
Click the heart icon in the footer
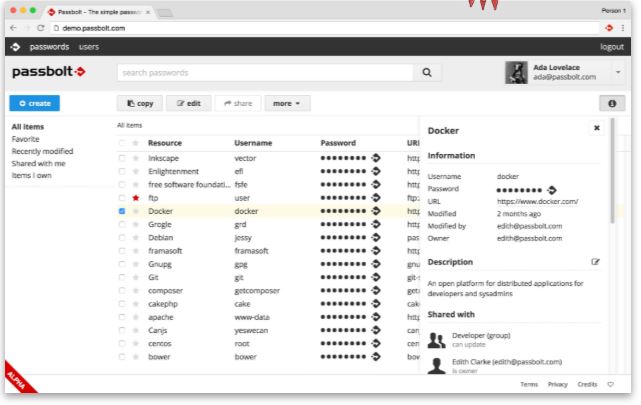click(x=610, y=384)
